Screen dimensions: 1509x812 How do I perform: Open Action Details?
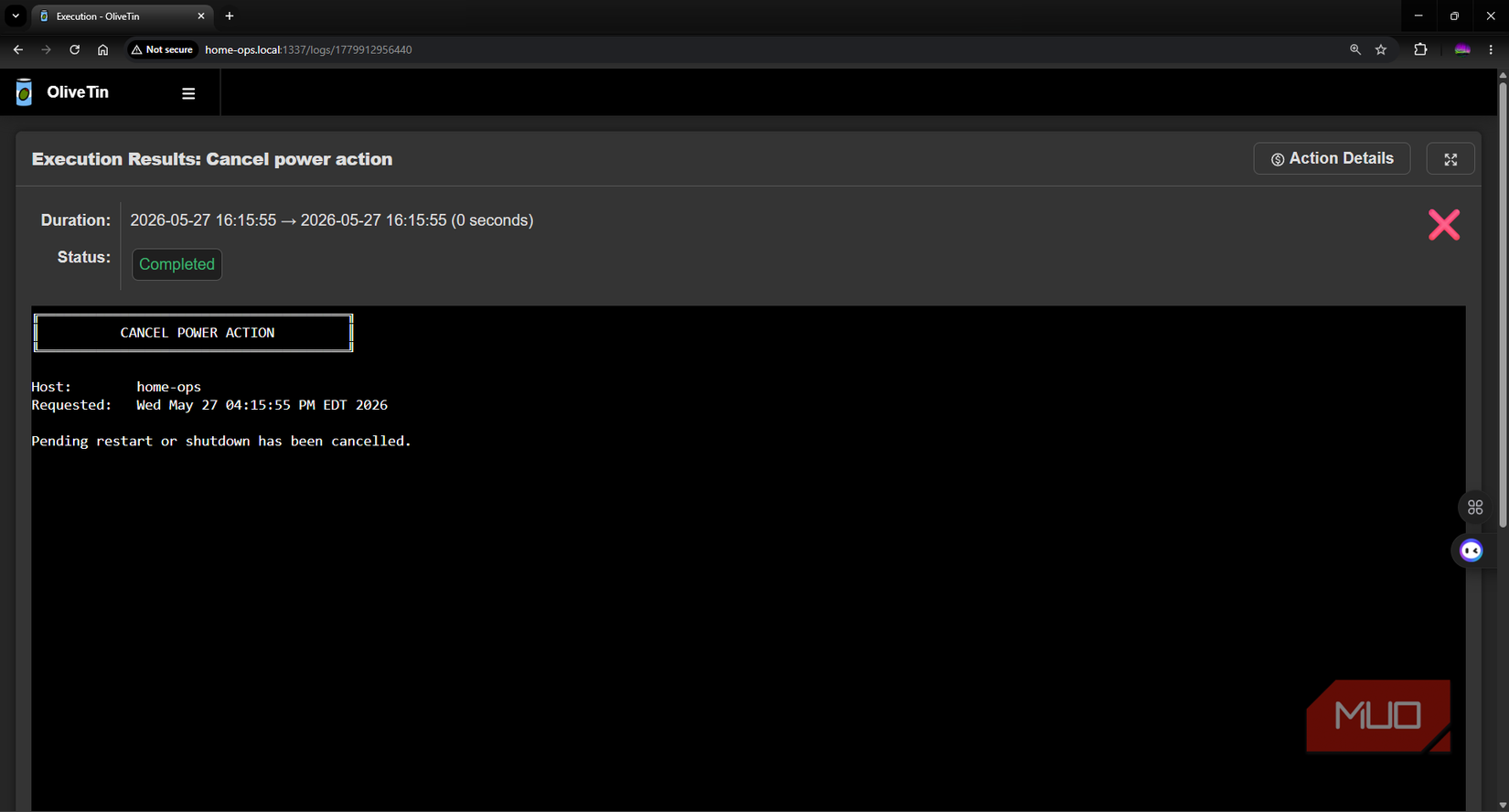1332,158
